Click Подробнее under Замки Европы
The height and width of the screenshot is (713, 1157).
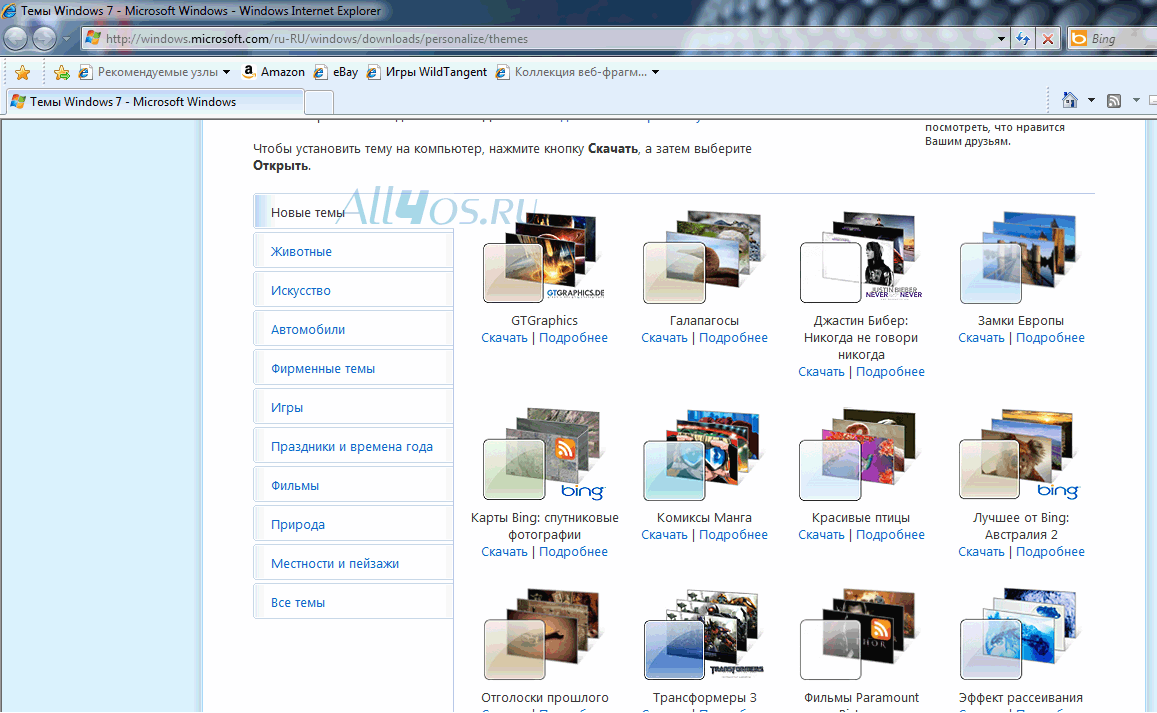(x=1051, y=338)
